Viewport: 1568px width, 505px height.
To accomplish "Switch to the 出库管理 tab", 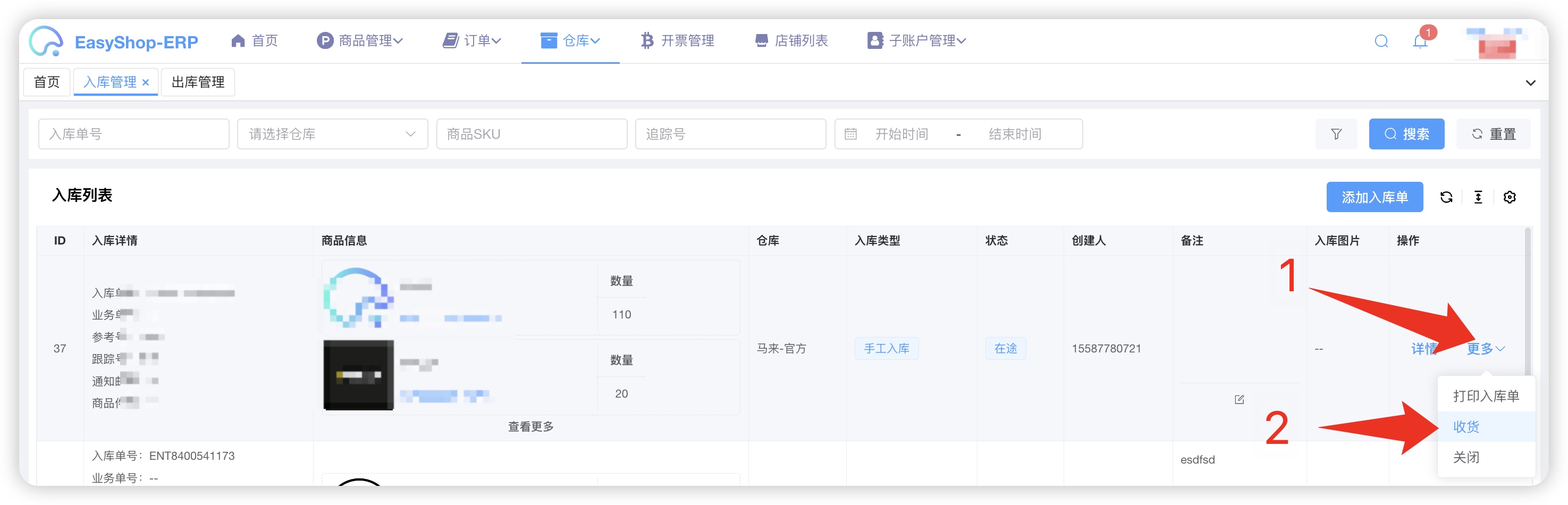I will pyautogui.click(x=198, y=82).
